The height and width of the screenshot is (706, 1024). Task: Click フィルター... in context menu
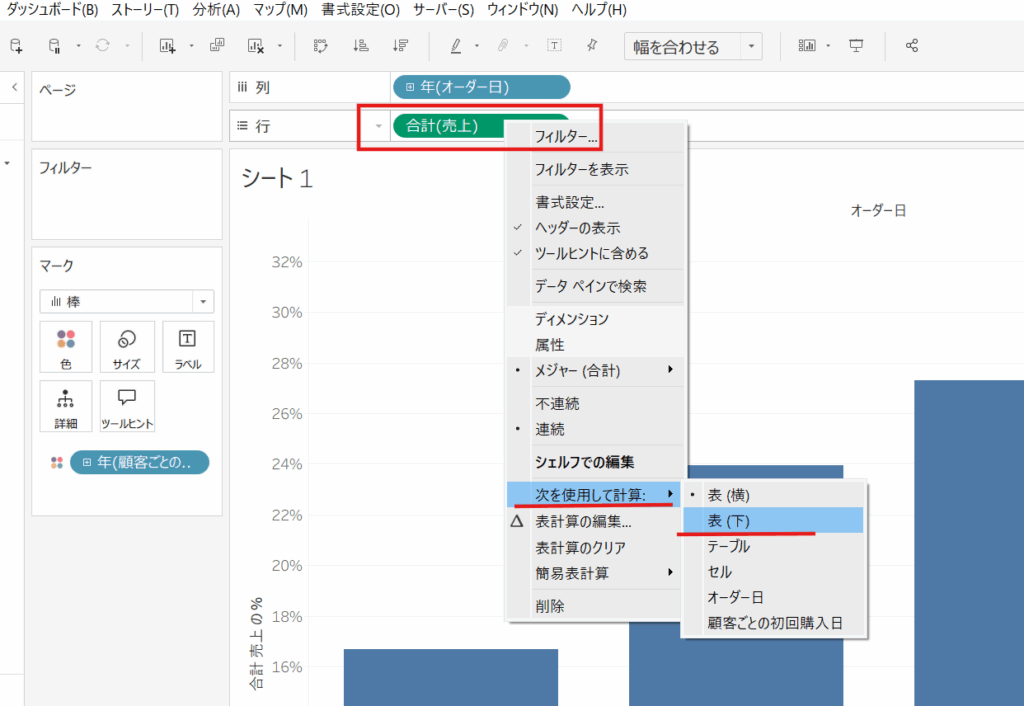566,136
